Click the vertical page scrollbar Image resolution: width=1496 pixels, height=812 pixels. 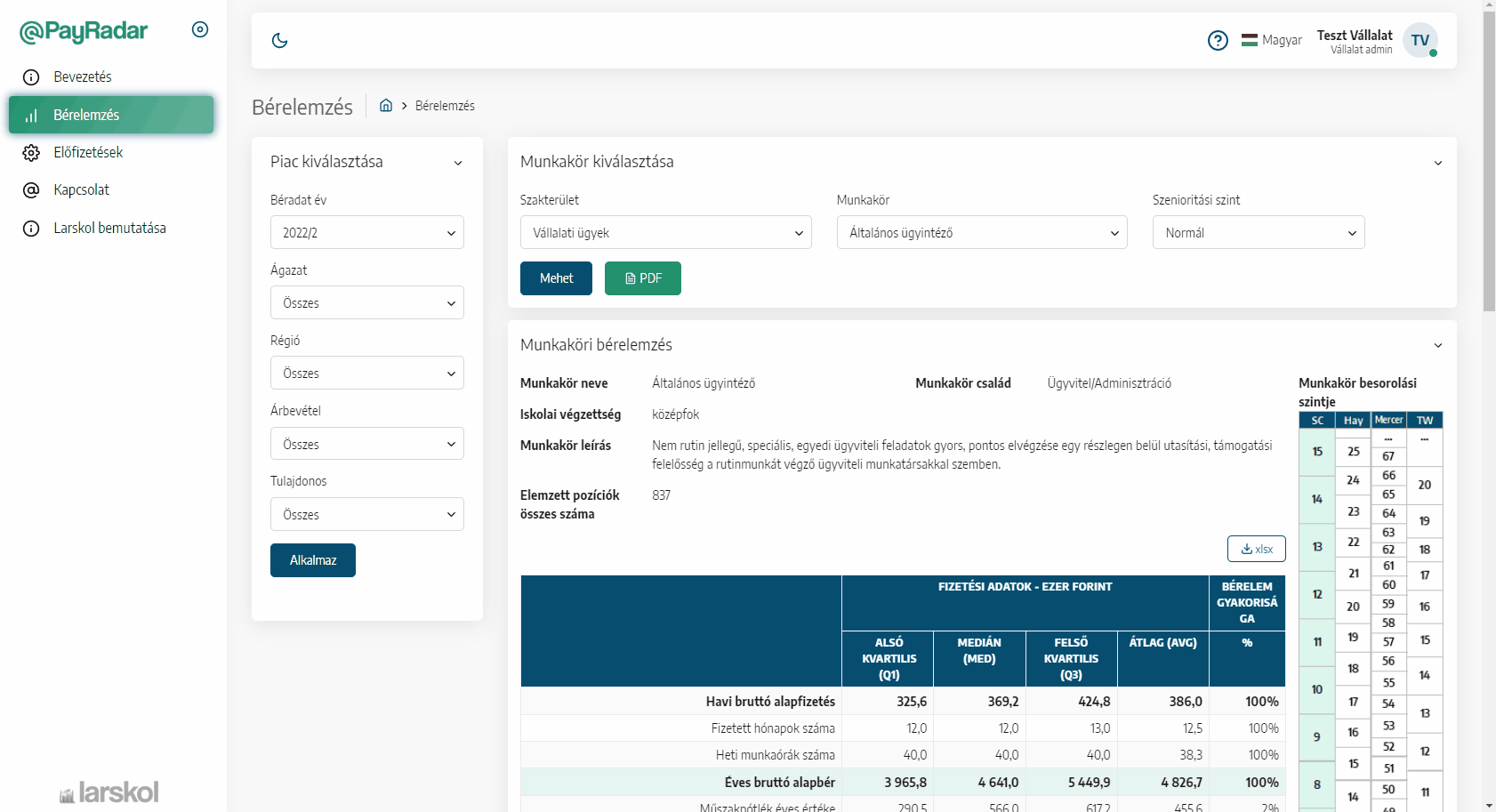point(1489,160)
